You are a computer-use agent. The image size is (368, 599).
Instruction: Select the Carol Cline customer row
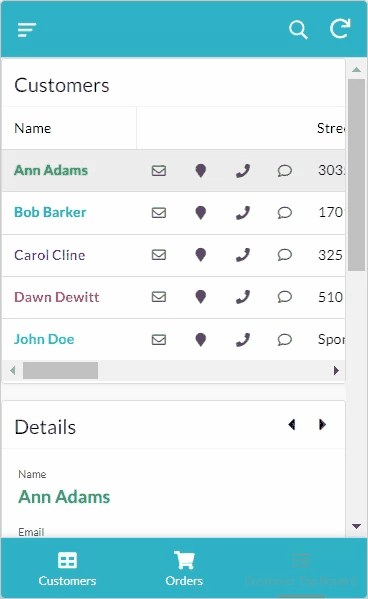[173, 255]
